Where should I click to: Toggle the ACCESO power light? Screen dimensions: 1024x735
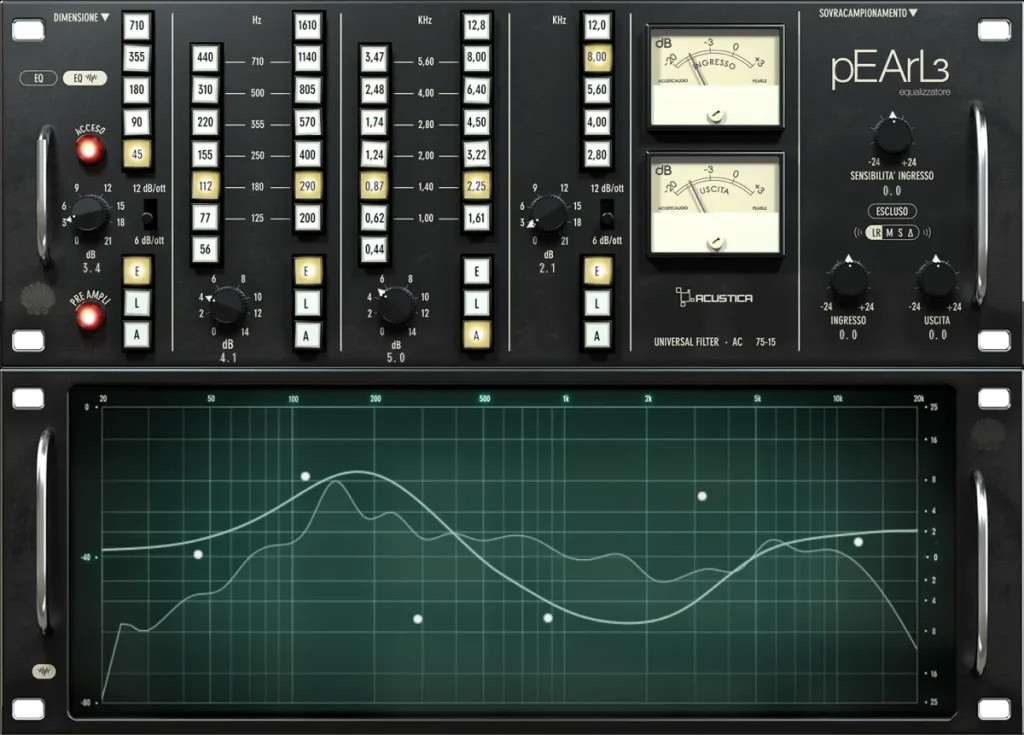click(90, 150)
